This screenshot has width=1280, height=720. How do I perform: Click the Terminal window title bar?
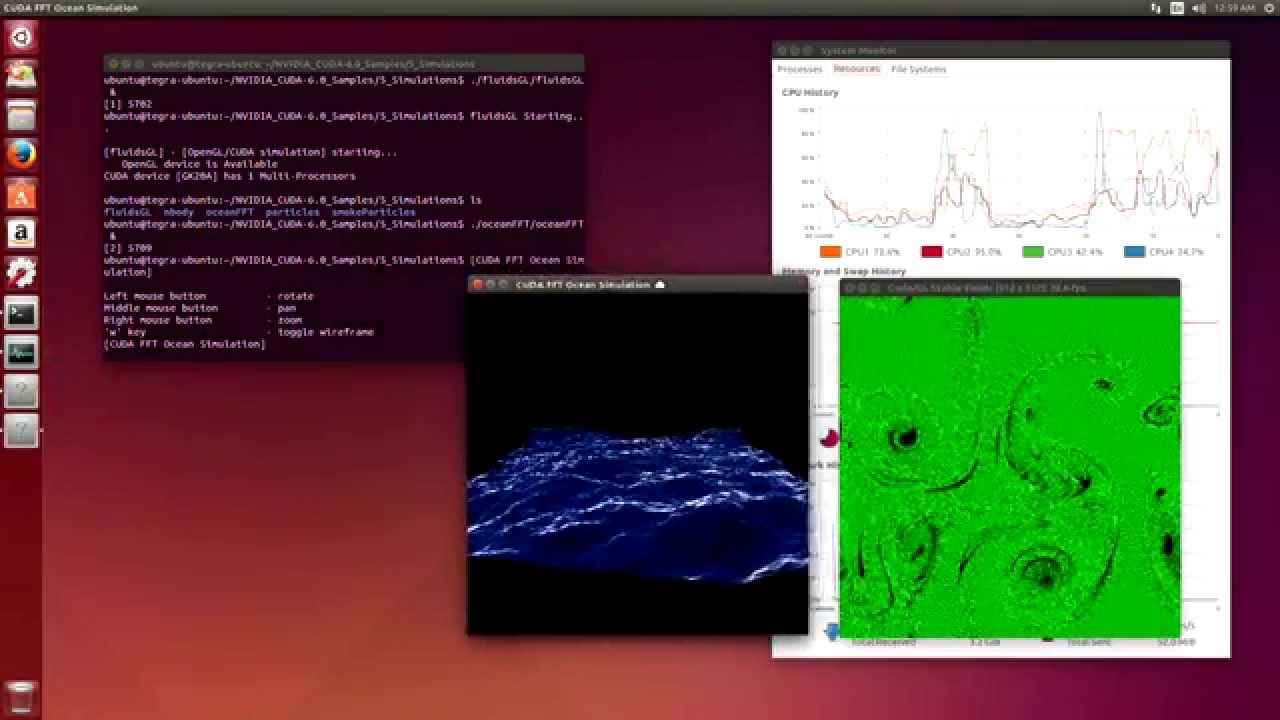[344, 63]
